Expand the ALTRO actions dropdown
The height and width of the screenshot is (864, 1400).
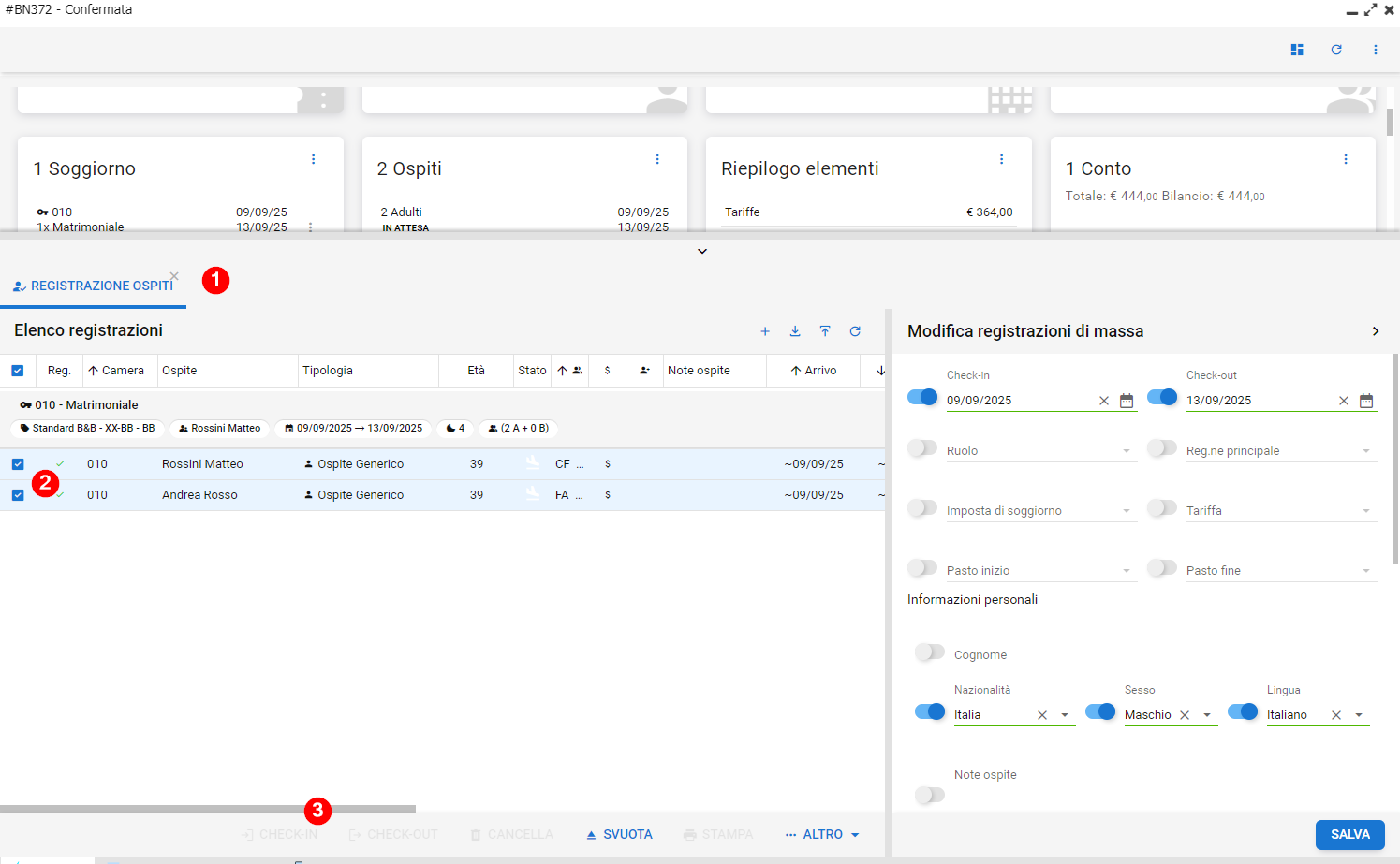(x=822, y=834)
